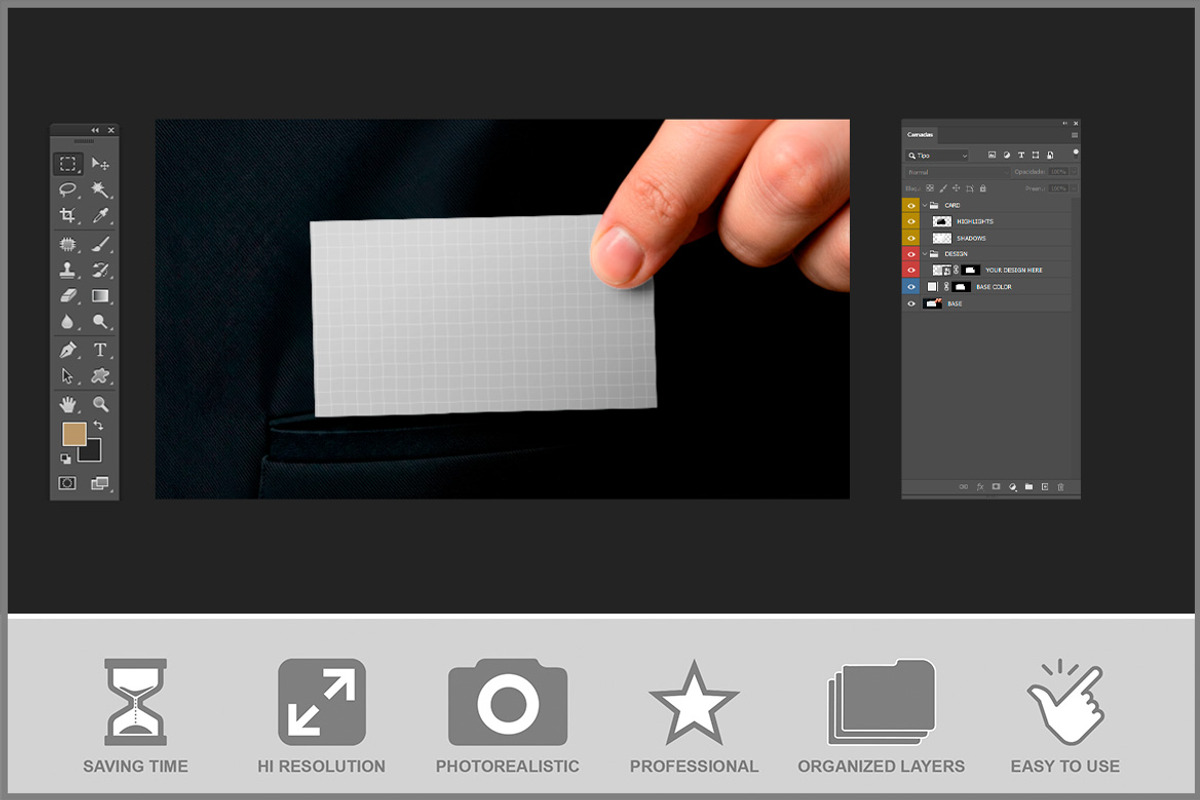Viewport: 1200px width, 800px height.
Task: Select the Path Selection tool
Action: 67,376
